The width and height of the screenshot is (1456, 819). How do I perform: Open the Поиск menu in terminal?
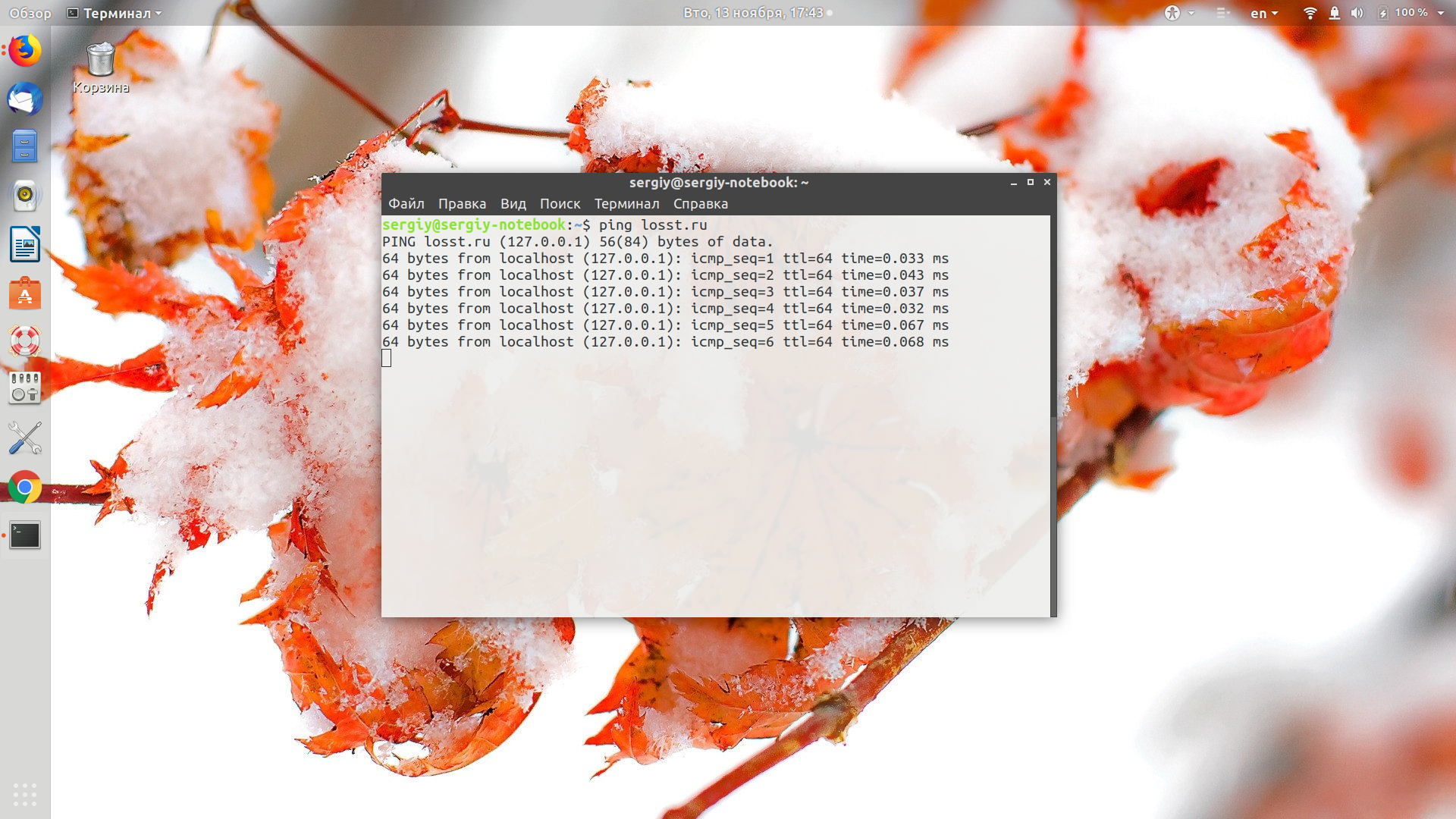coord(560,203)
